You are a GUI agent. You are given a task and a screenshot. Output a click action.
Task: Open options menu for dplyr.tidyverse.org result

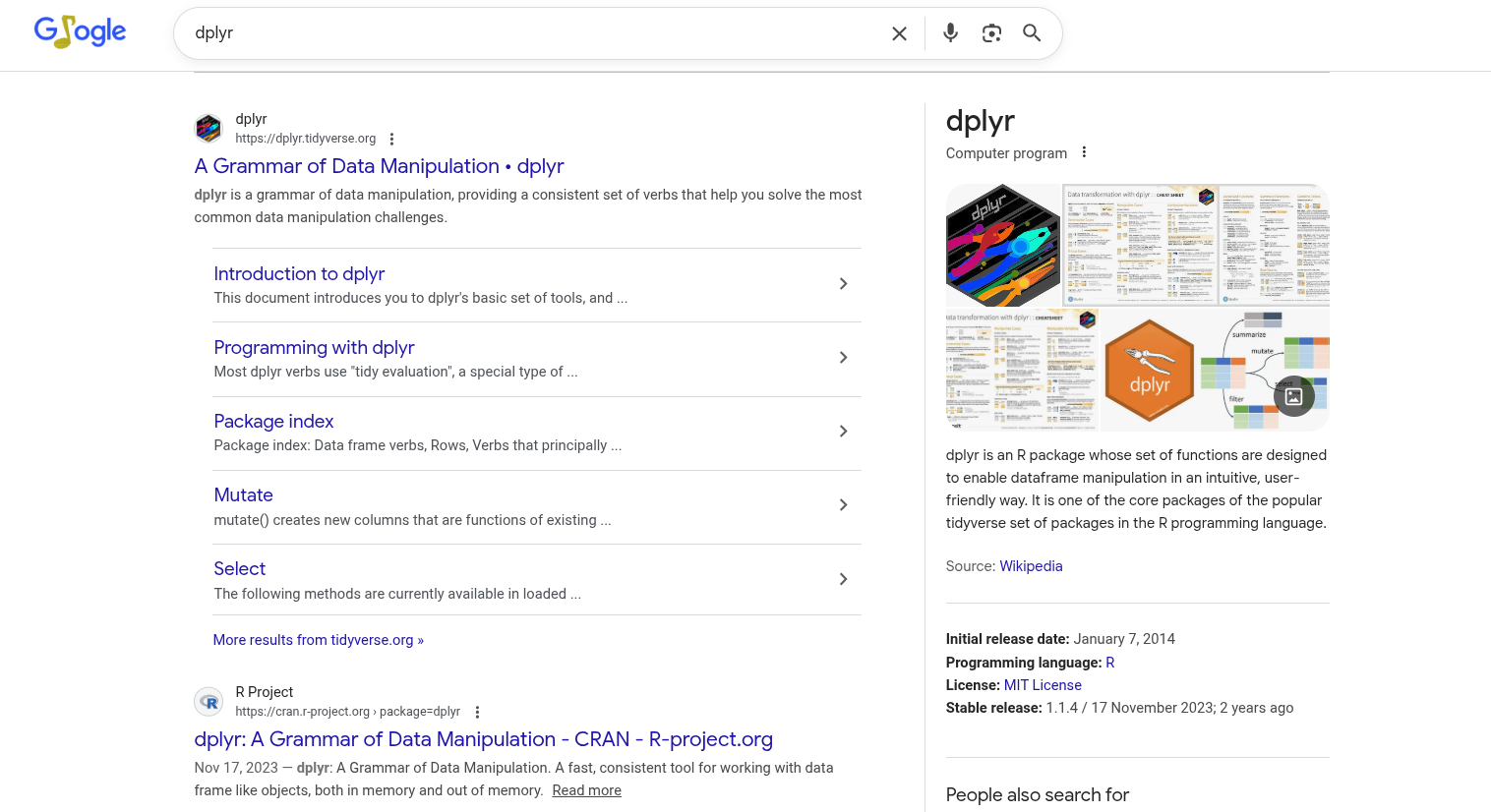(x=391, y=140)
